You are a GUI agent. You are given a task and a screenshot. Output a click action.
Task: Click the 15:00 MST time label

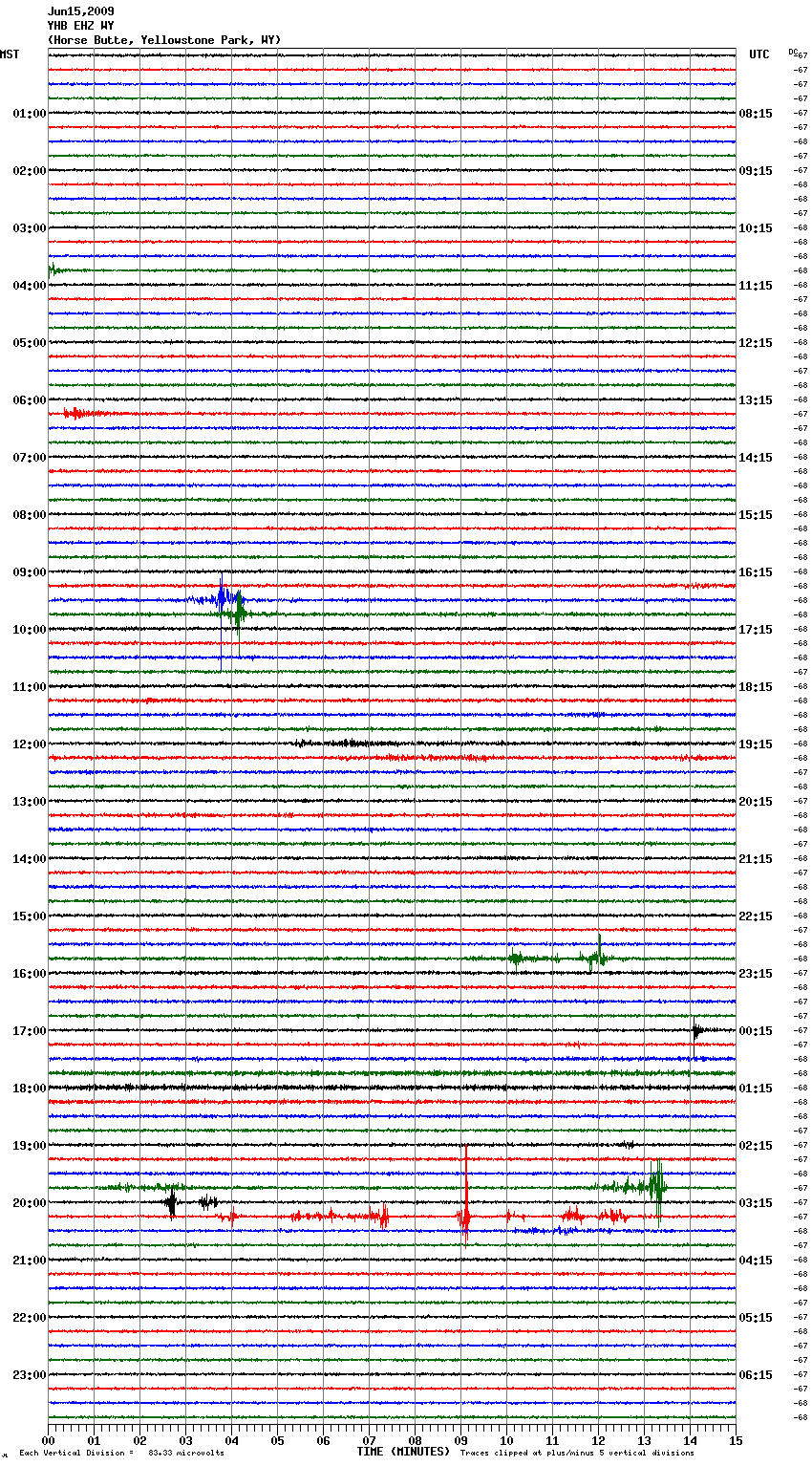(30, 916)
